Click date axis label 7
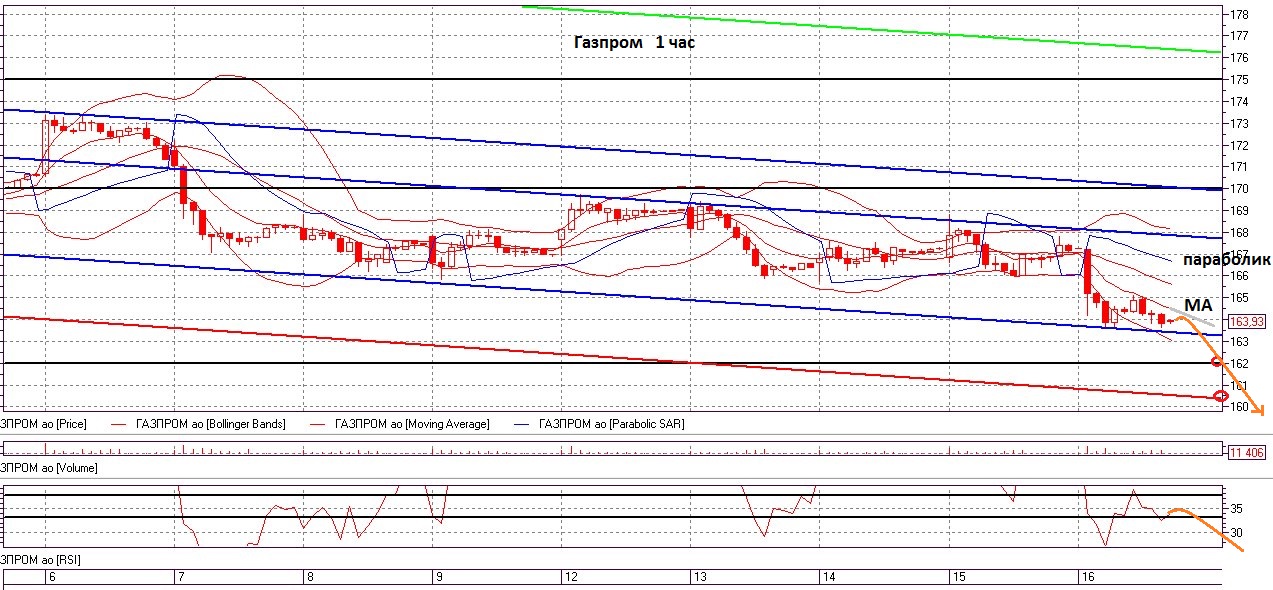Viewport: 1273px width, 590px height. [x=181, y=578]
